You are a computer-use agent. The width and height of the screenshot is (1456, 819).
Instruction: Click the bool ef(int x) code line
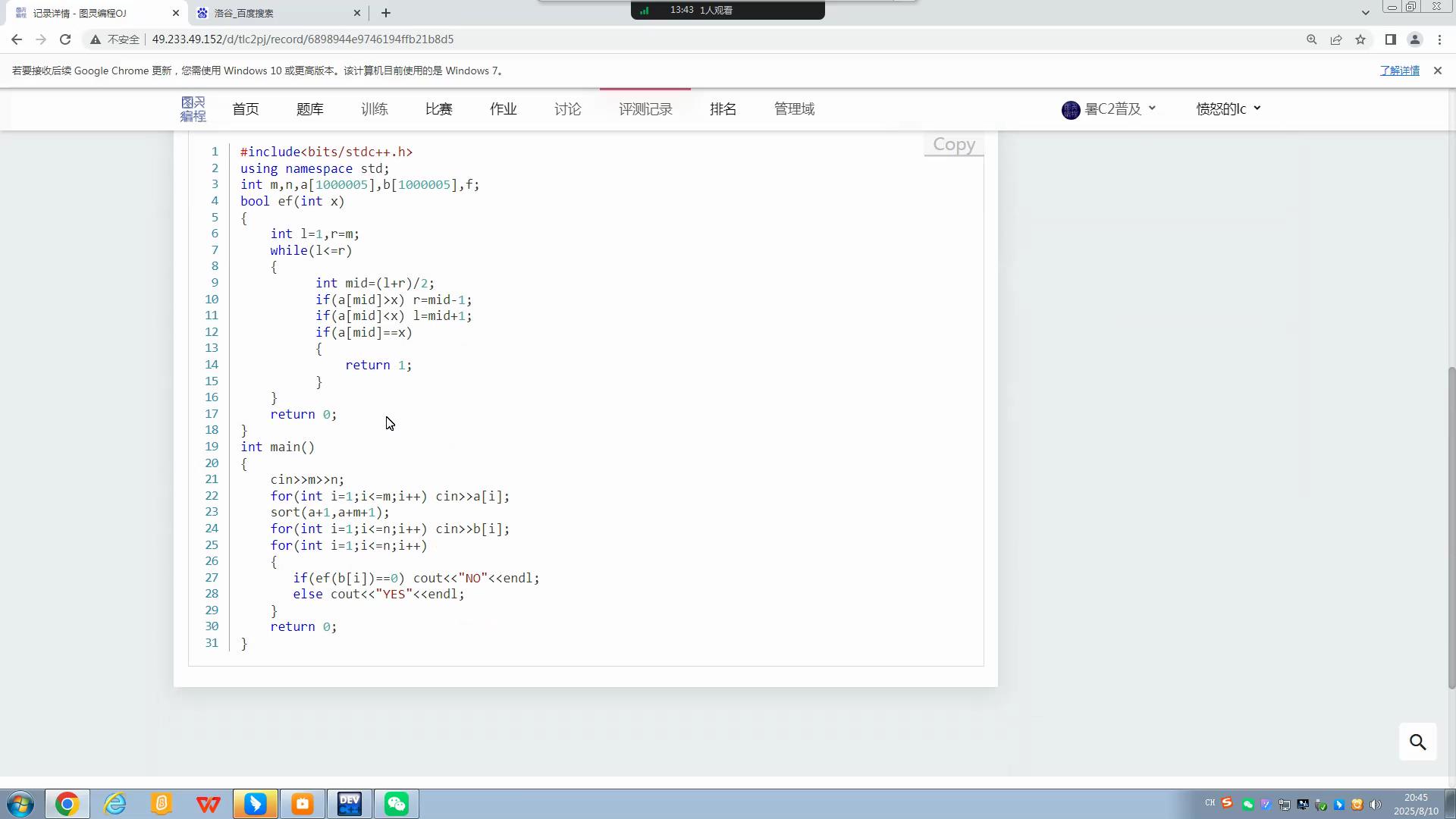coord(293,201)
